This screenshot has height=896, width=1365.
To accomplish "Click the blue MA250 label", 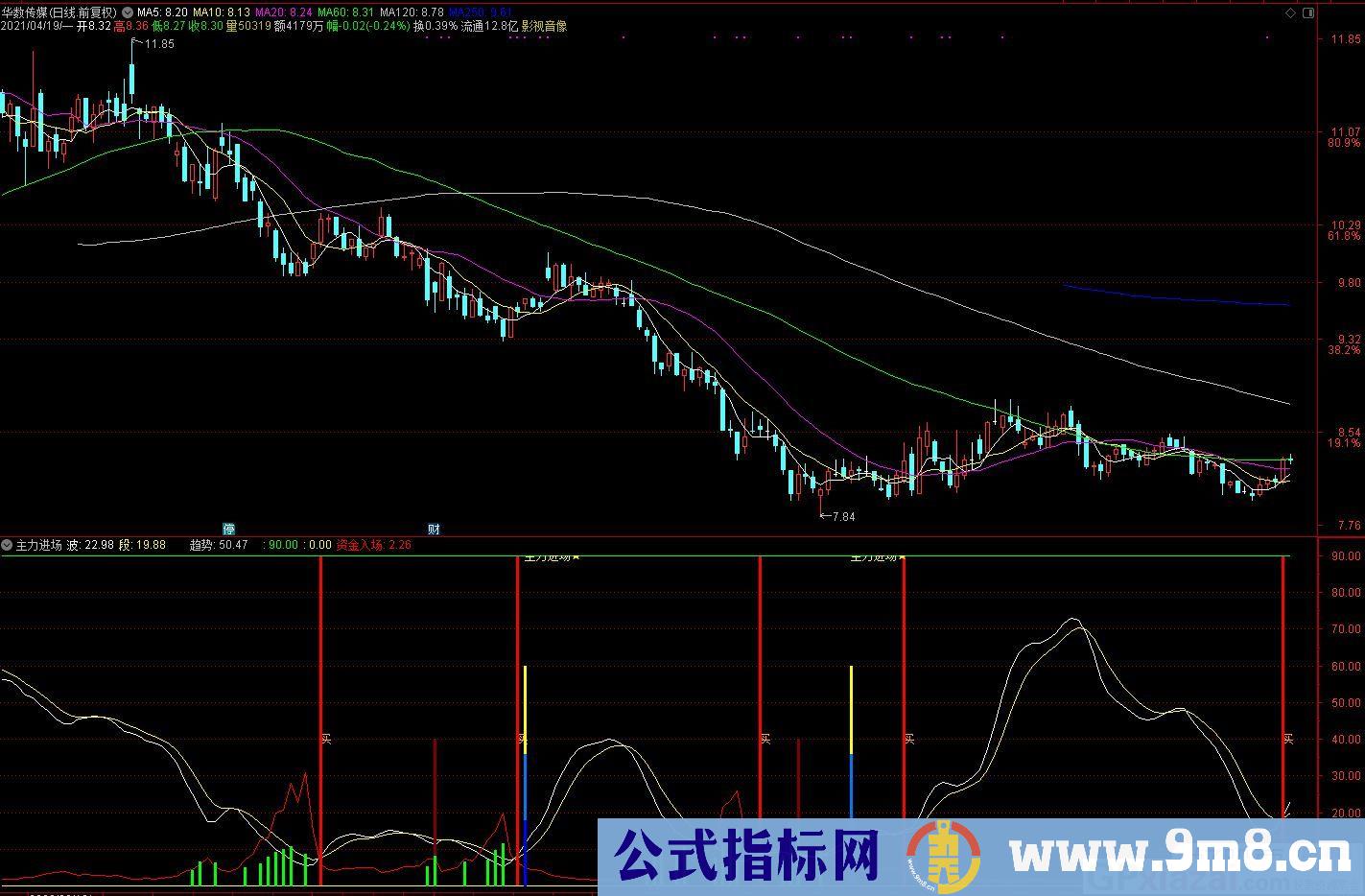I will pos(481,12).
